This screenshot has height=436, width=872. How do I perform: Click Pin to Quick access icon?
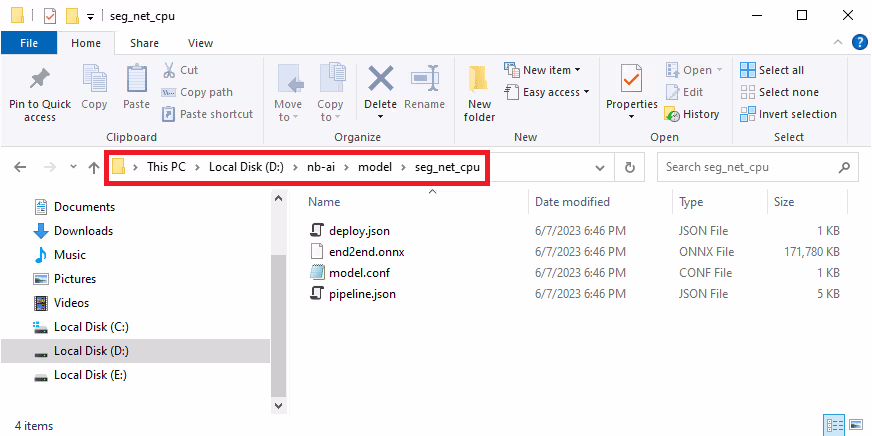(x=39, y=80)
